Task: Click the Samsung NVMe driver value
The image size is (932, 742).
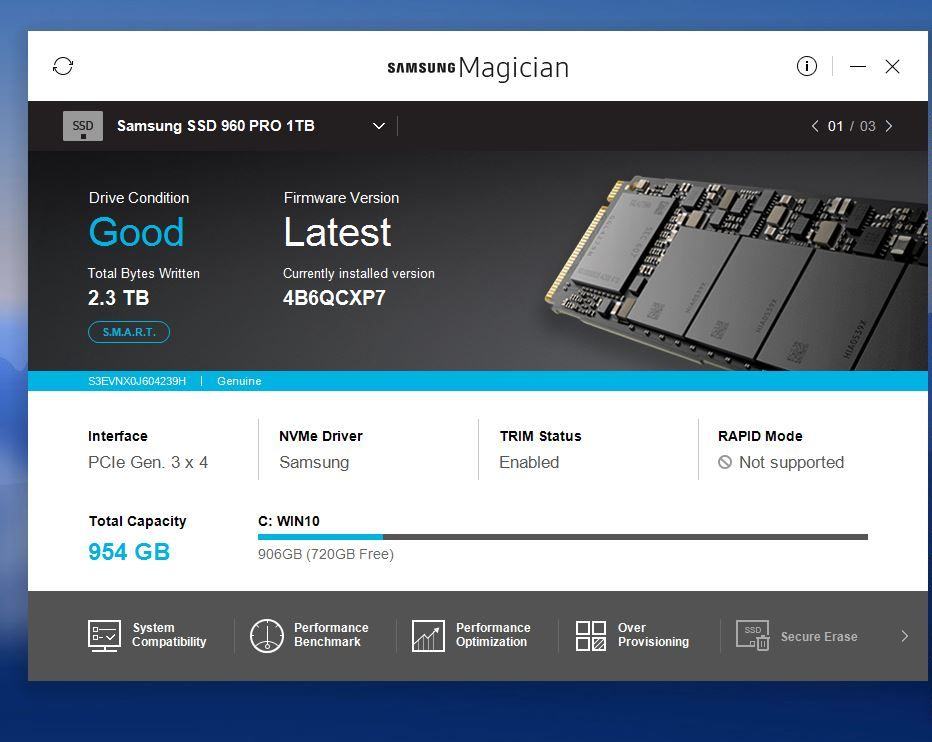Action: 314,463
